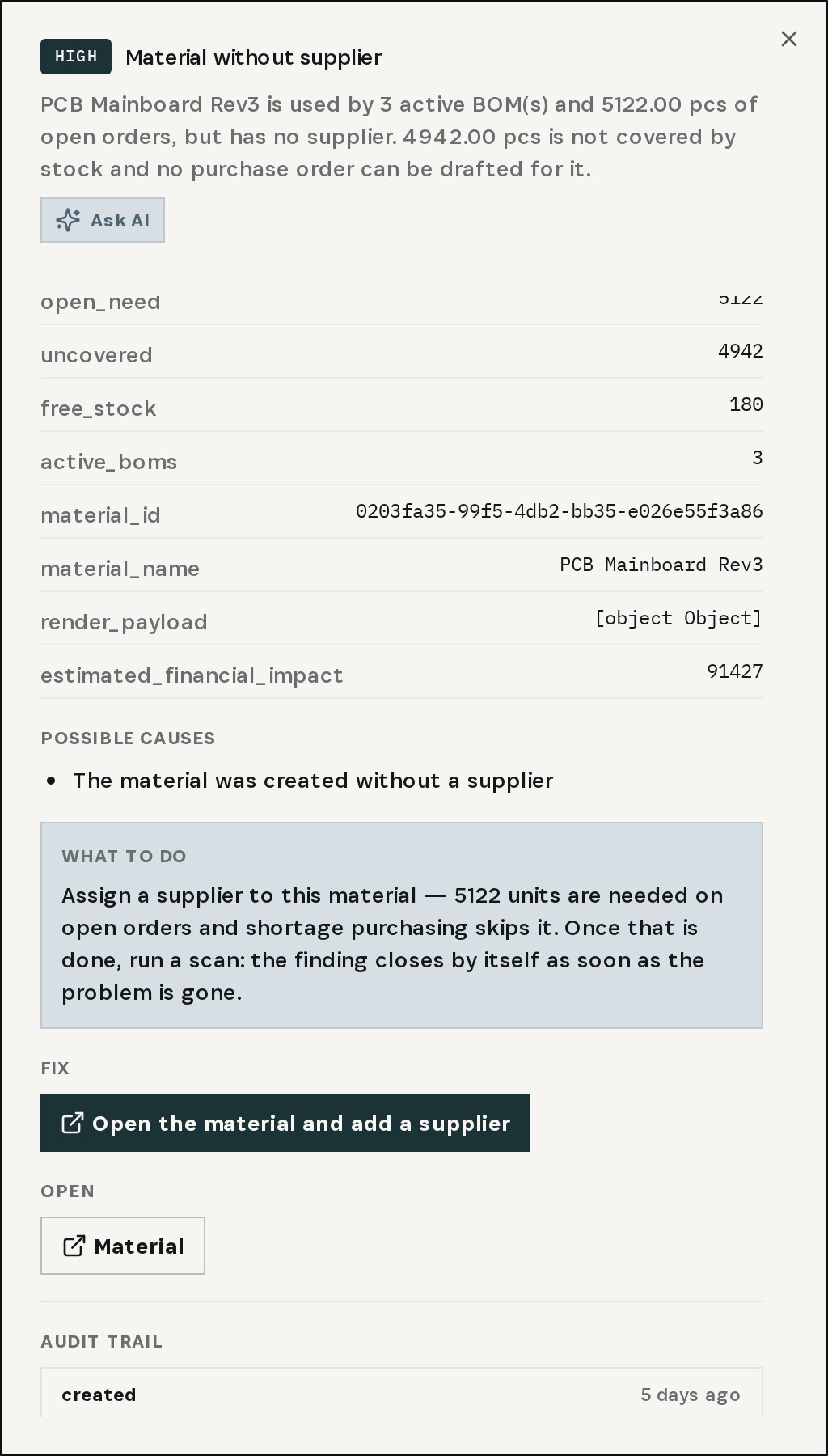Screen dimensions: 828x1456
Task: Click the What To Do instruction box
Action: tap(402, 925)
